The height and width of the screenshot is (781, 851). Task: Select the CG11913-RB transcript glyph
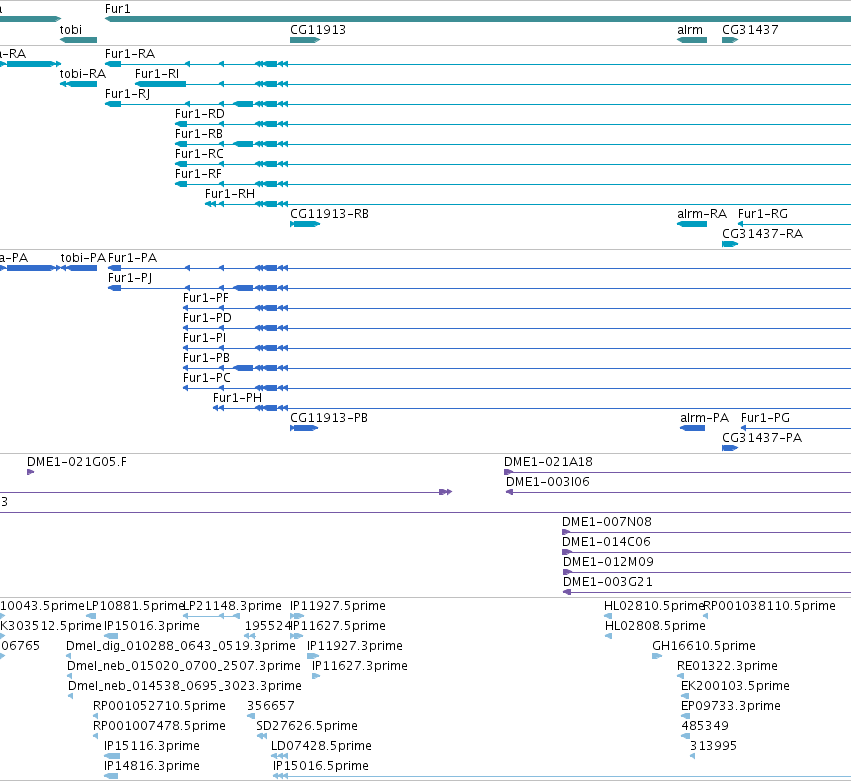(x=305, y=224)
